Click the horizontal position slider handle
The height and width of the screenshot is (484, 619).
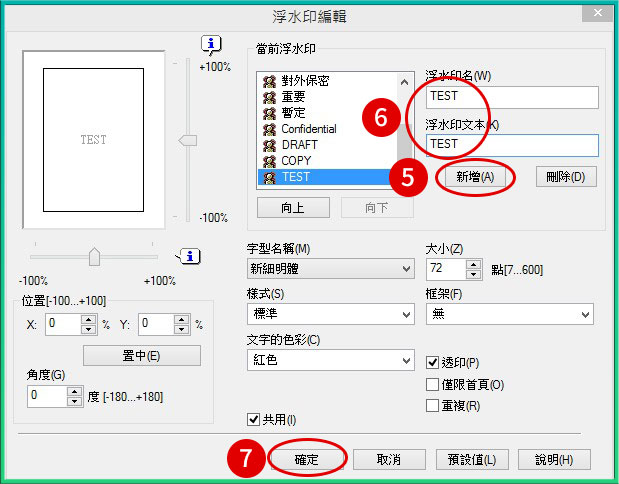tap(94, 257)
